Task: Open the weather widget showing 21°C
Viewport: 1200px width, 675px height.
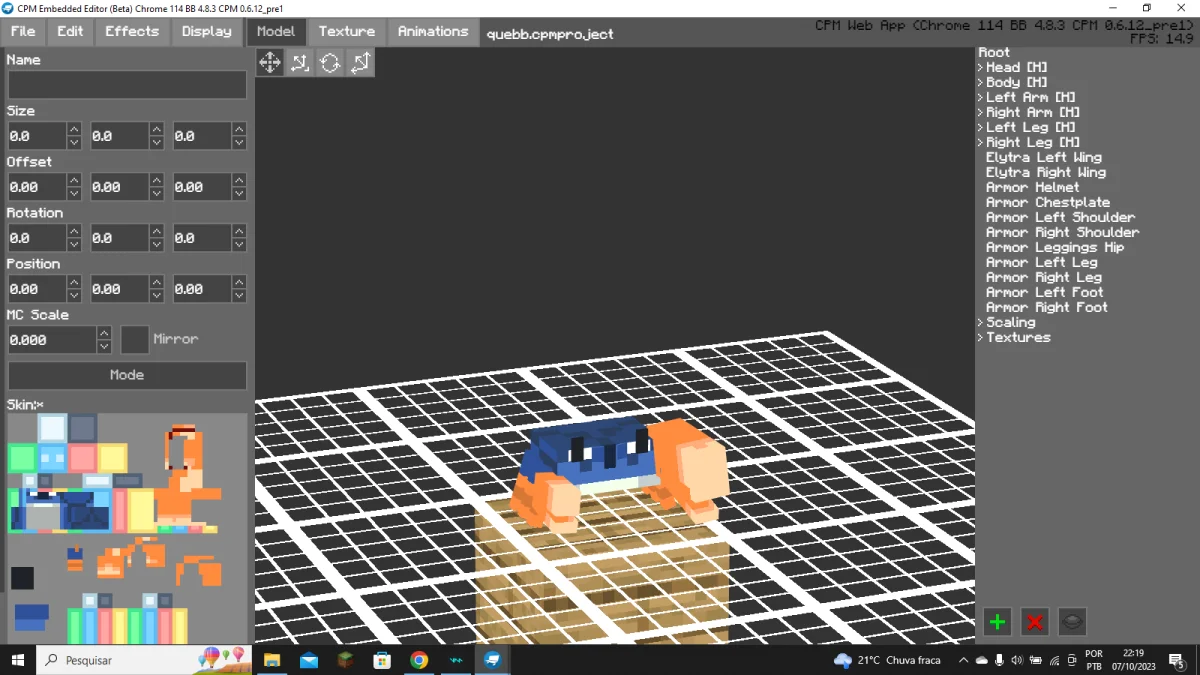Action: pos(887,660)
